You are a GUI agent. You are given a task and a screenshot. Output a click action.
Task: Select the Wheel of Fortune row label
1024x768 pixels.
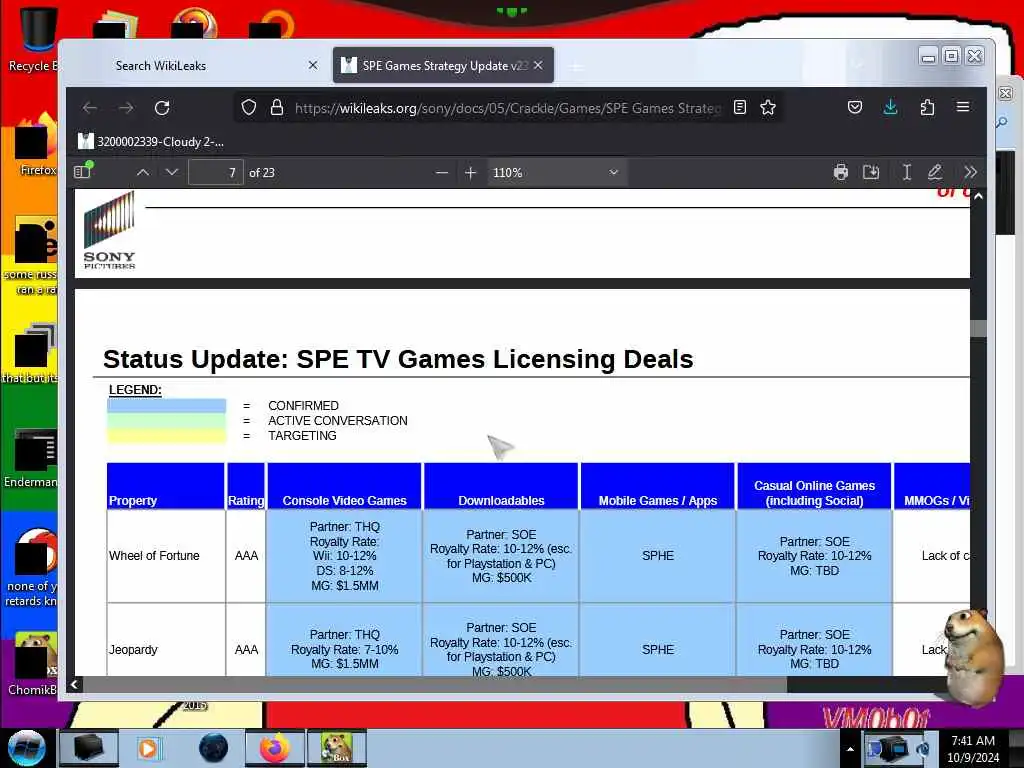point(154,556)
